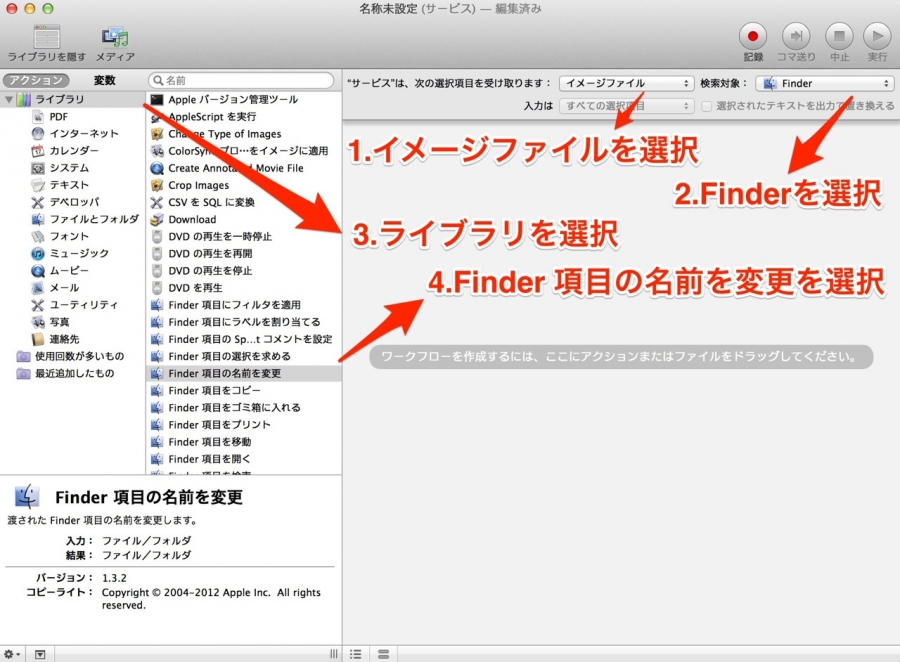The width and height of the screenshot is (900, 662).
Task: Select the システム category icon
Action: click(38, 168)
